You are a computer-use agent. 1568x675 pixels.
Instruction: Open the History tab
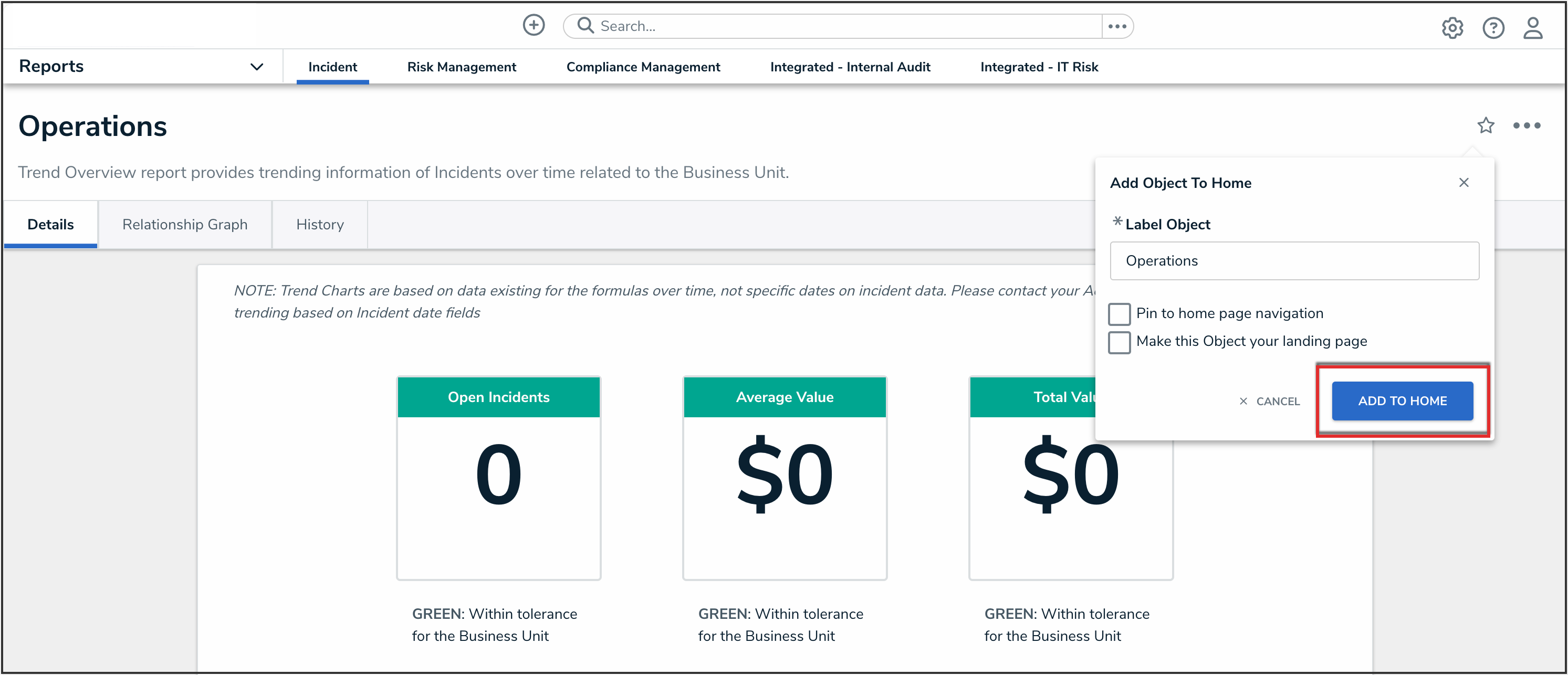coord(320,225)
